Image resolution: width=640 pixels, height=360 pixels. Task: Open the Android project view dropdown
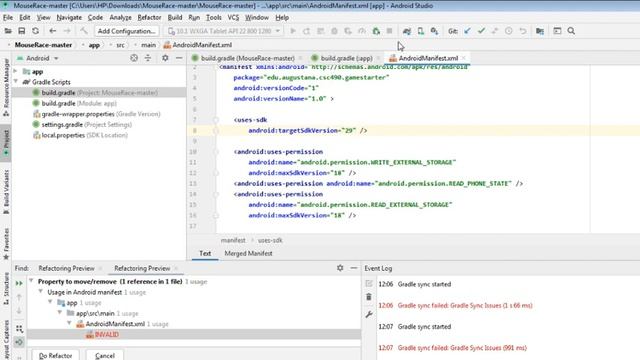pos(38,58)
